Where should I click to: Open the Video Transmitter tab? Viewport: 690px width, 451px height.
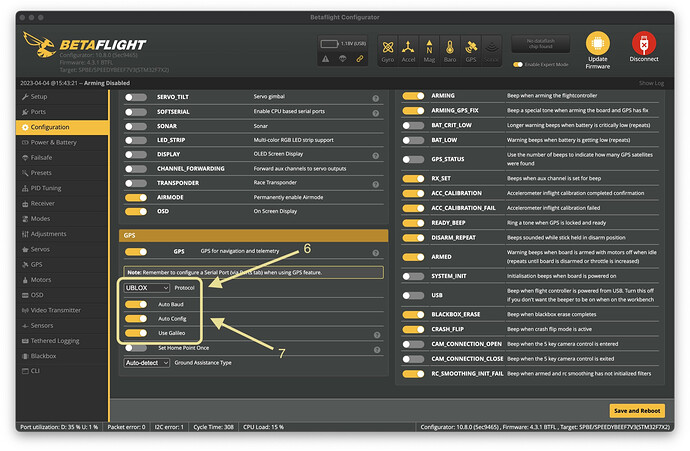tap(62, 310)
